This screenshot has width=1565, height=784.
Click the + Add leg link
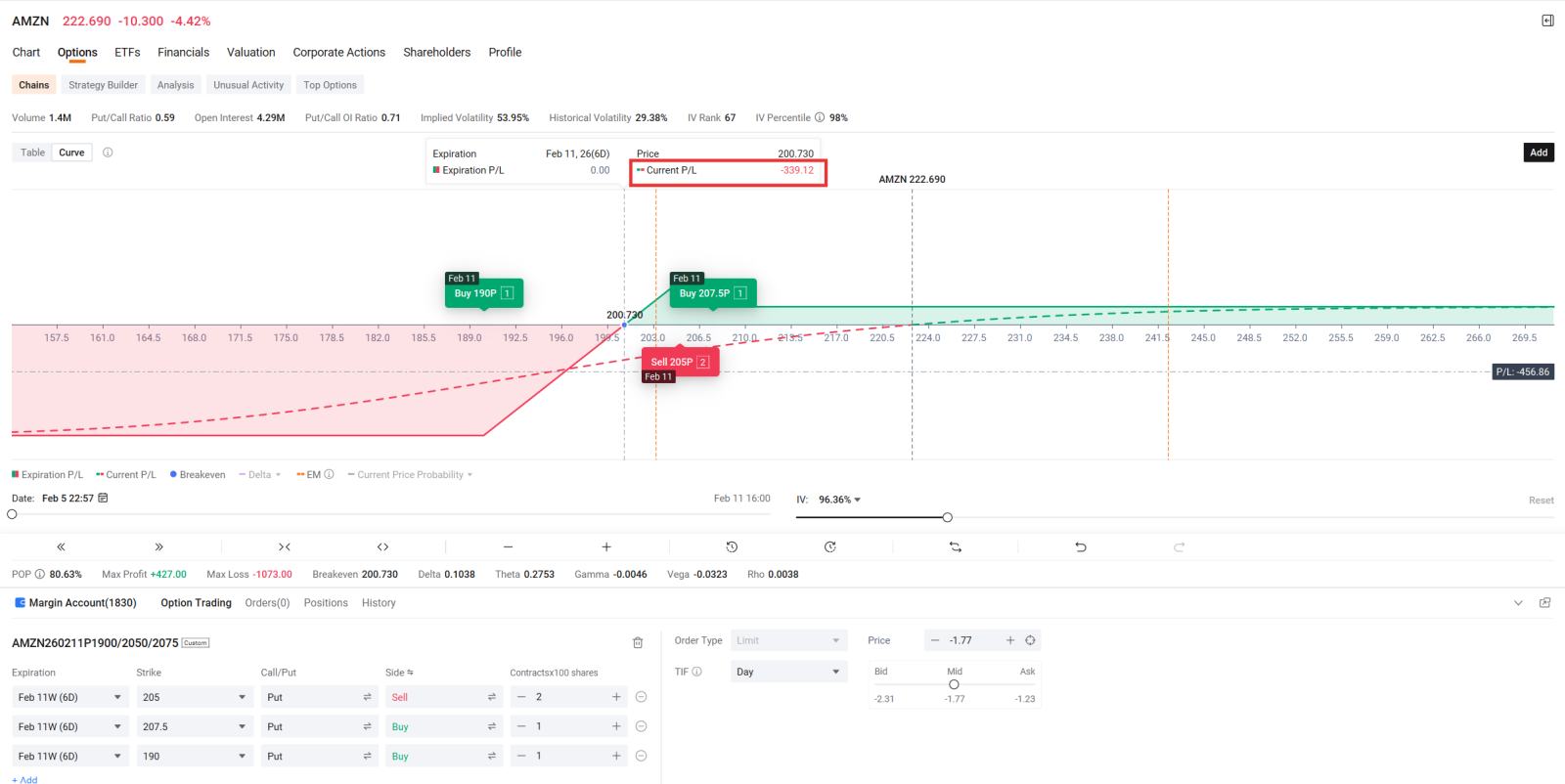click(x=25, y=779)
